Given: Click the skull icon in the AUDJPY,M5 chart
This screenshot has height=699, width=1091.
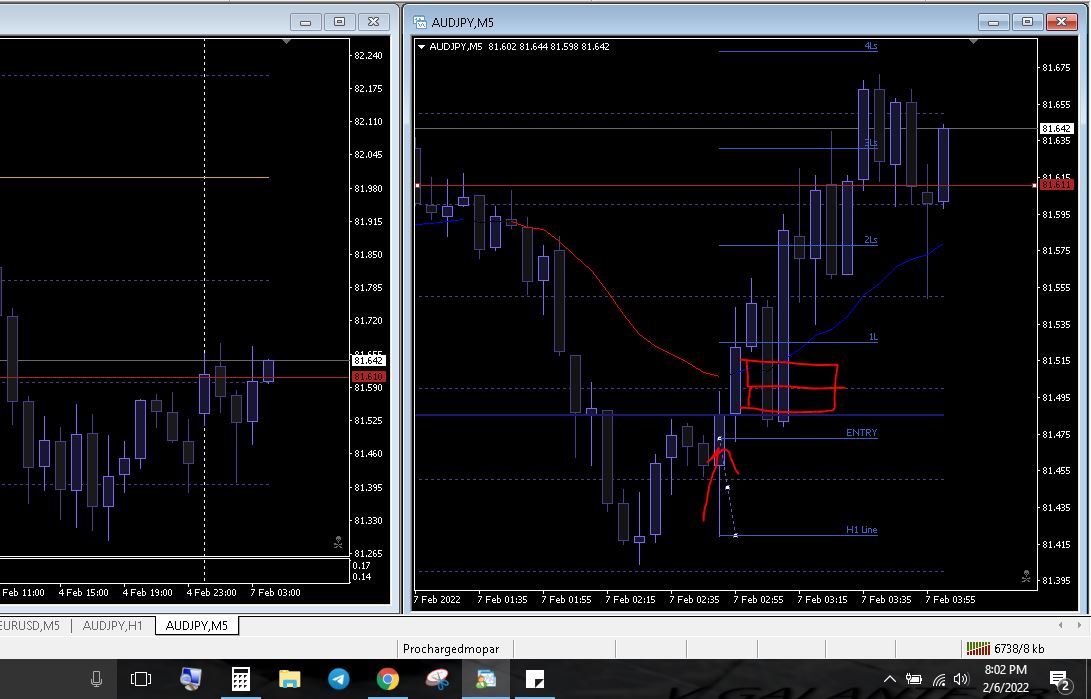Looking at the screenshot, I should point(1026,577).
